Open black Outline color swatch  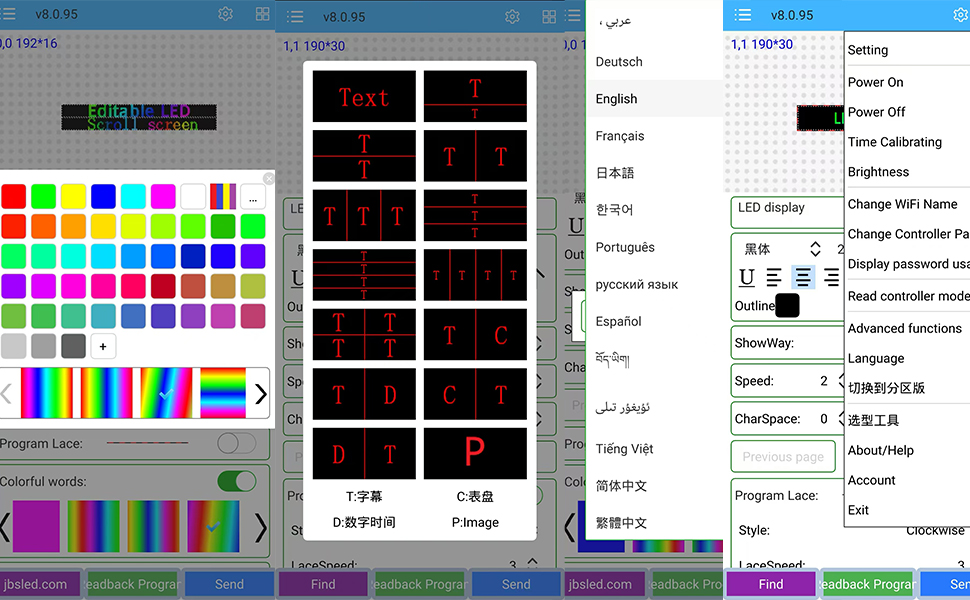tap(787, 306)
